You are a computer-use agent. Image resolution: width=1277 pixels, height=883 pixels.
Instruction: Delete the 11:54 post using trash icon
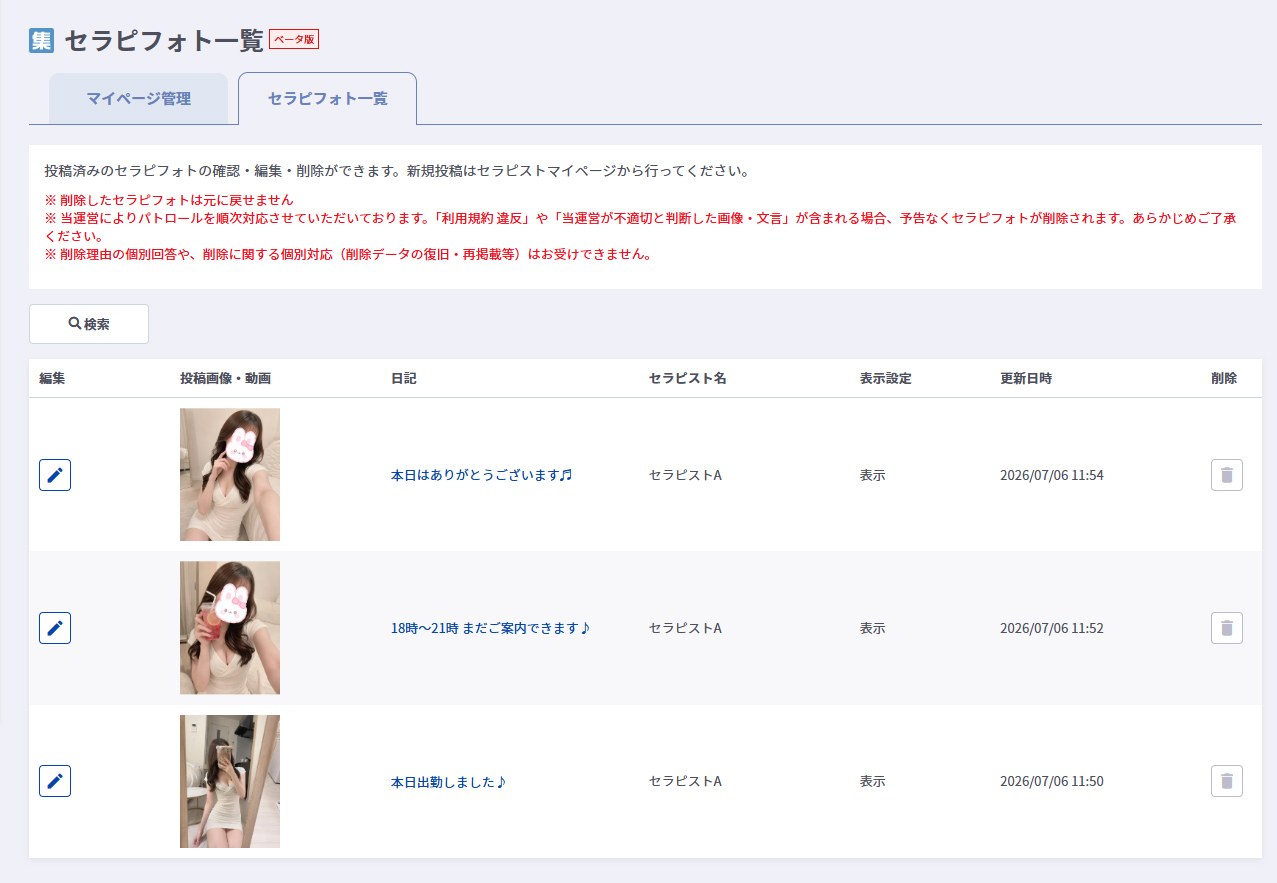pyautogui.click(x=1227, y=475)
